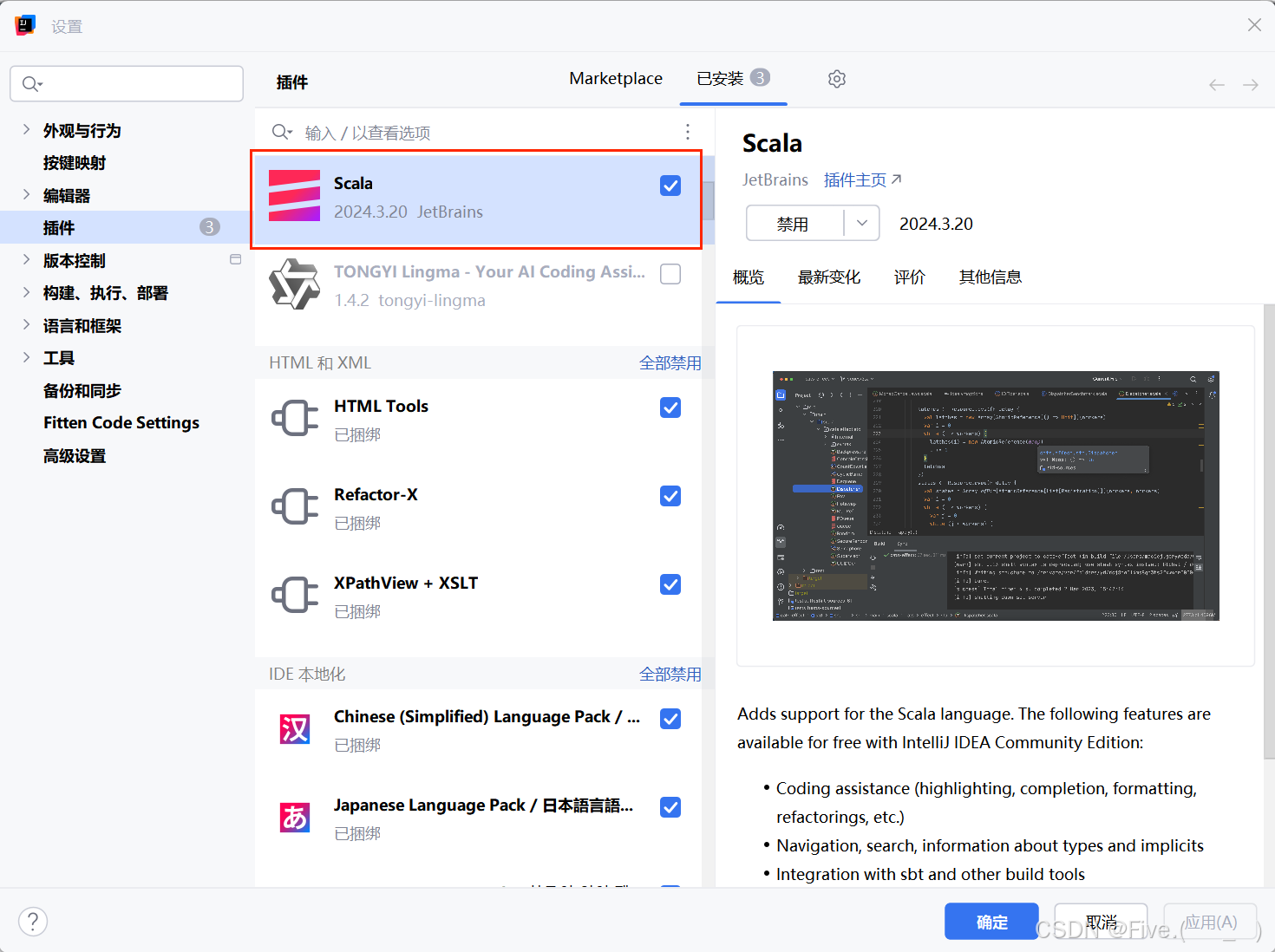Expand the 语言和框架 settings node
The image size is (1275, 952).
pos(26,325)
